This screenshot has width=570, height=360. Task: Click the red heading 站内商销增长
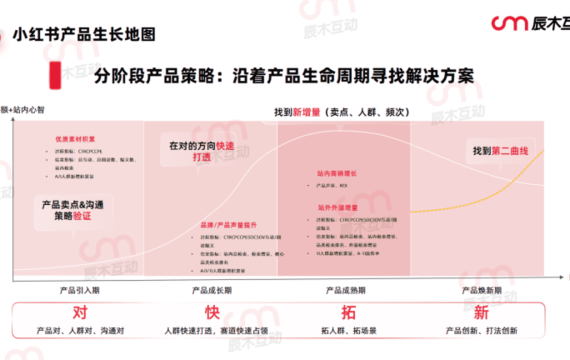[x=337, y=173]
